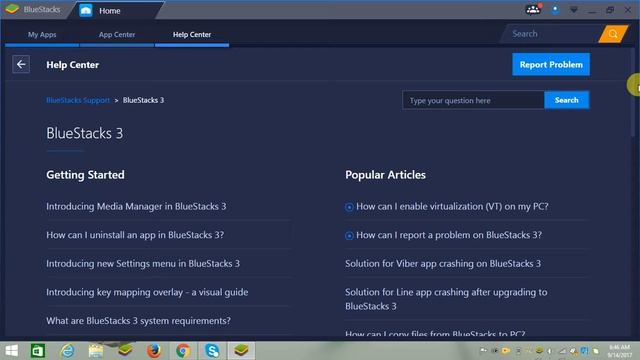Click the 'Getting Started' heading
This screenshot has height=360, width=640.
tap(85, 175)
